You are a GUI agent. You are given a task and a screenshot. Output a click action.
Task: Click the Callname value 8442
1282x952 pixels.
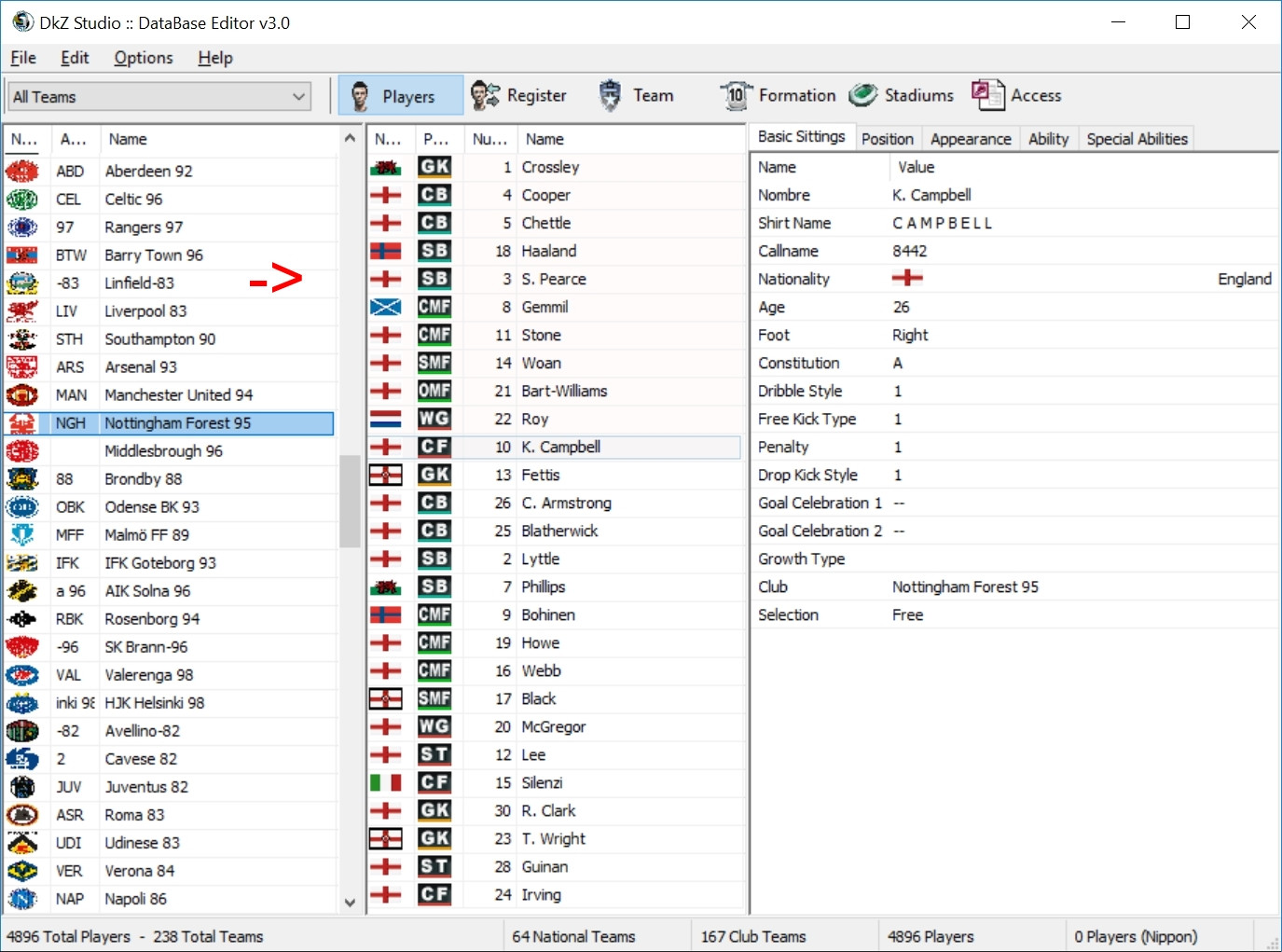[910, 251]
